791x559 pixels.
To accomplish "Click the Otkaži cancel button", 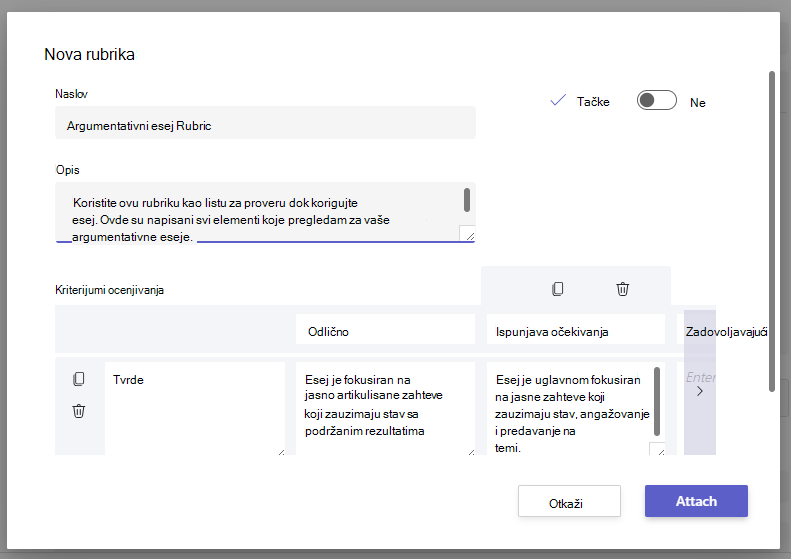I will pos(569,501).
